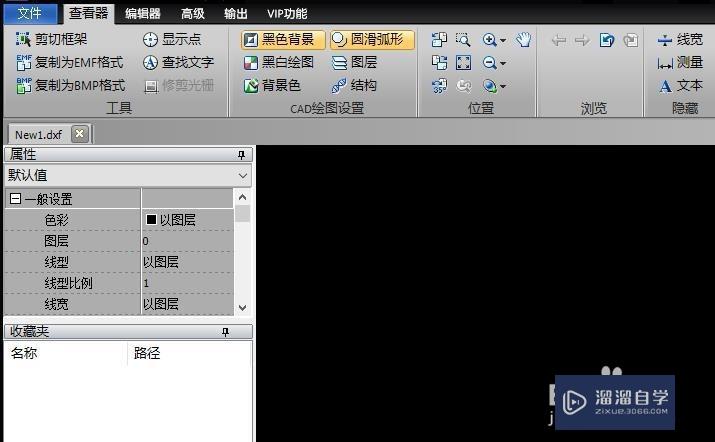Select the zoom window magnifier tool
The height and width of the screenshot is (442, 715).
click(x=463, y=40)
